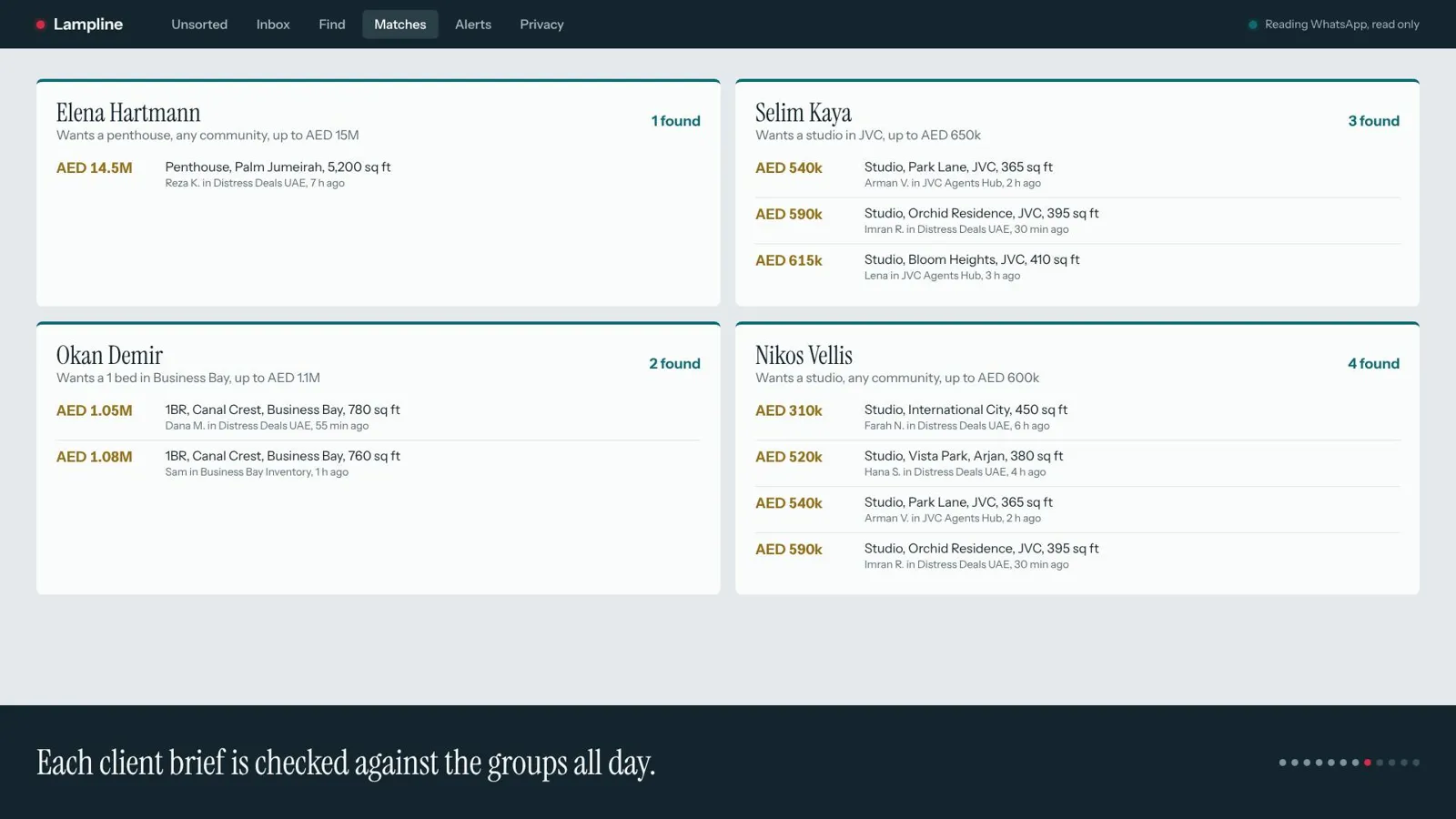Jump to the first slide indicator dot
1456x819 pixels.
click(x=1283, y=763)
